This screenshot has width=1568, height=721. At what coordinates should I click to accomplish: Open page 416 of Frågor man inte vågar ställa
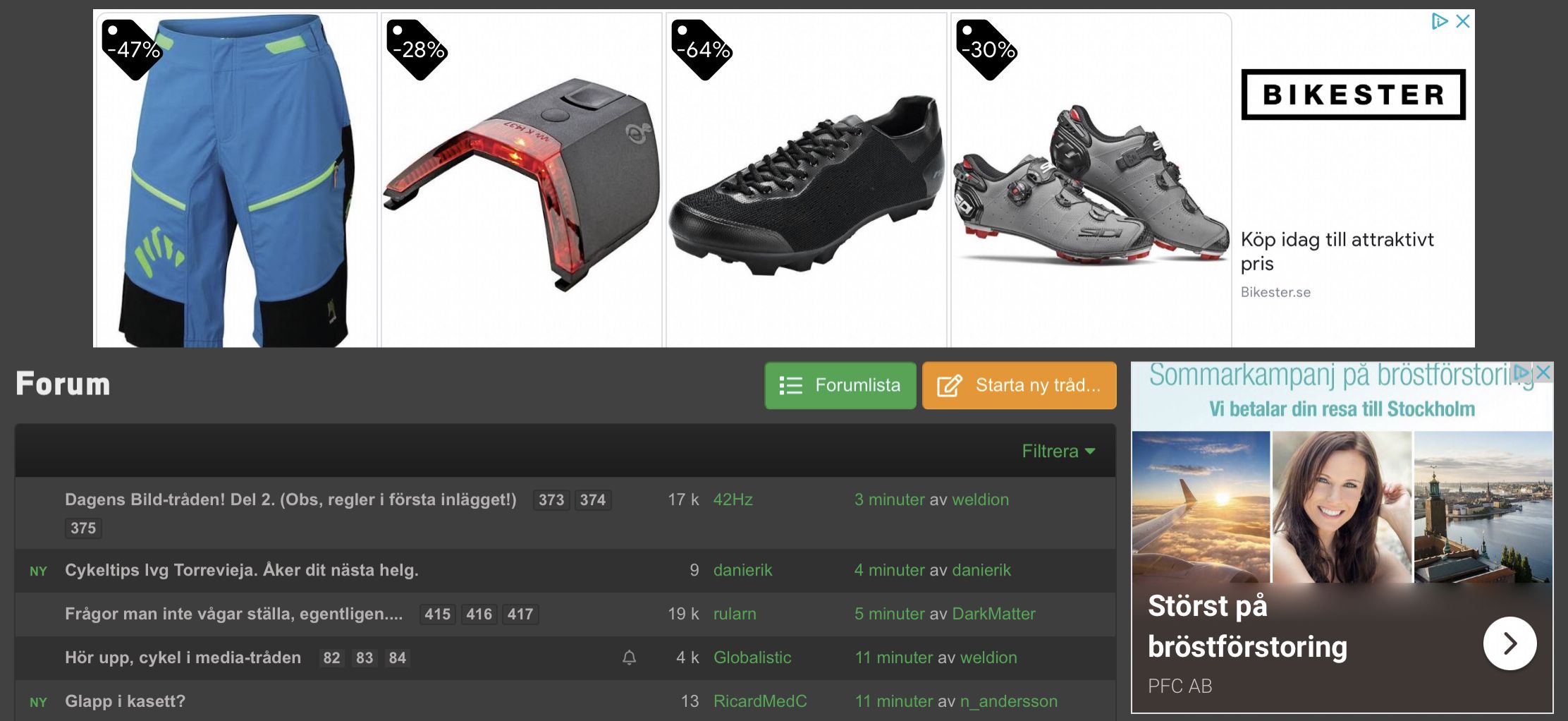pyautogui.click(x=479, y=614)
